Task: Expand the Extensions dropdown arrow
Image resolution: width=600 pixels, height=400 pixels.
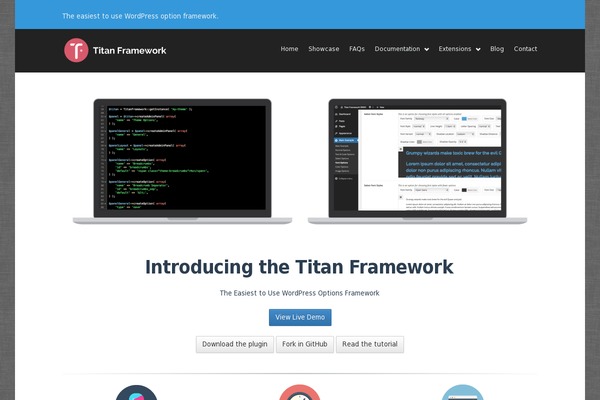Action: click(x=478, y=49)
